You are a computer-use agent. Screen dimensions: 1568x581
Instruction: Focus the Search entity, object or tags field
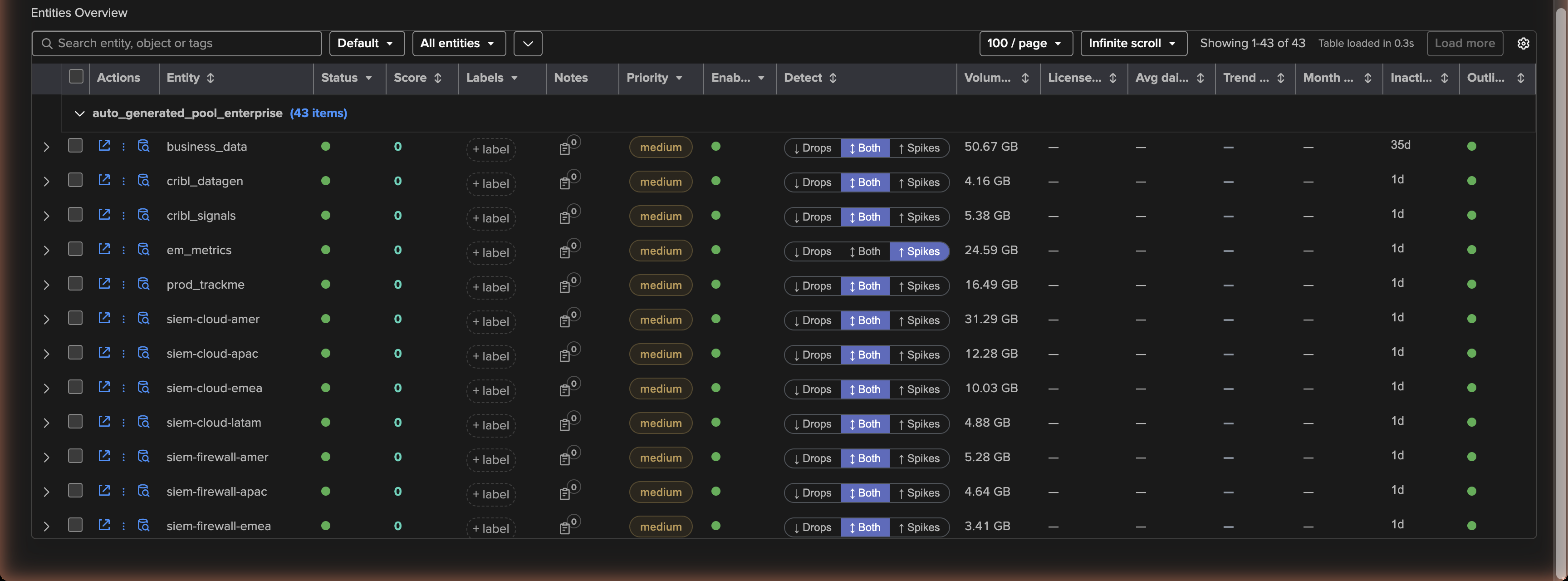pyautogui.click(x=176, y=43)
